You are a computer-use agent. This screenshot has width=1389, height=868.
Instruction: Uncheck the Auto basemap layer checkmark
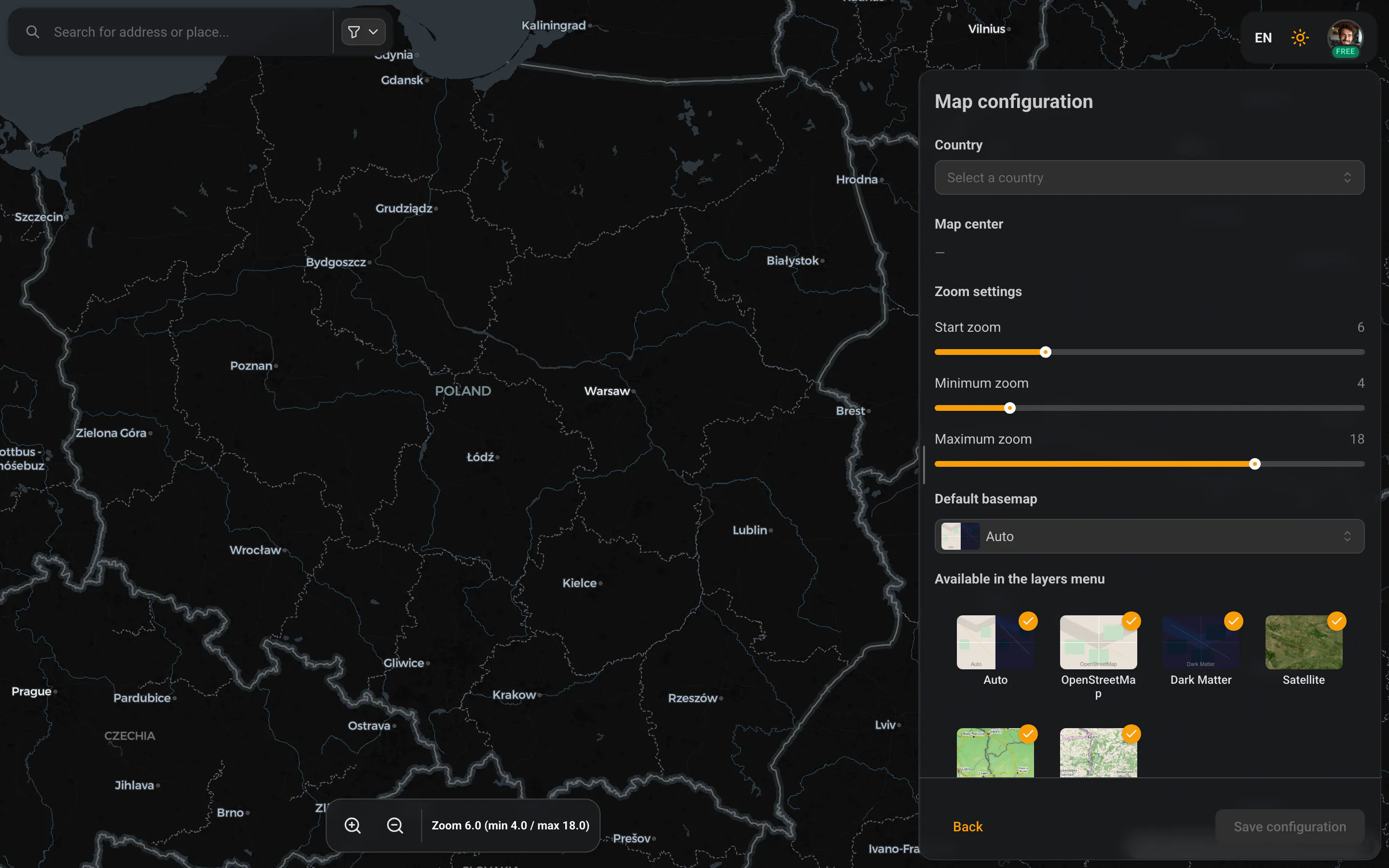pos(1028,621)
